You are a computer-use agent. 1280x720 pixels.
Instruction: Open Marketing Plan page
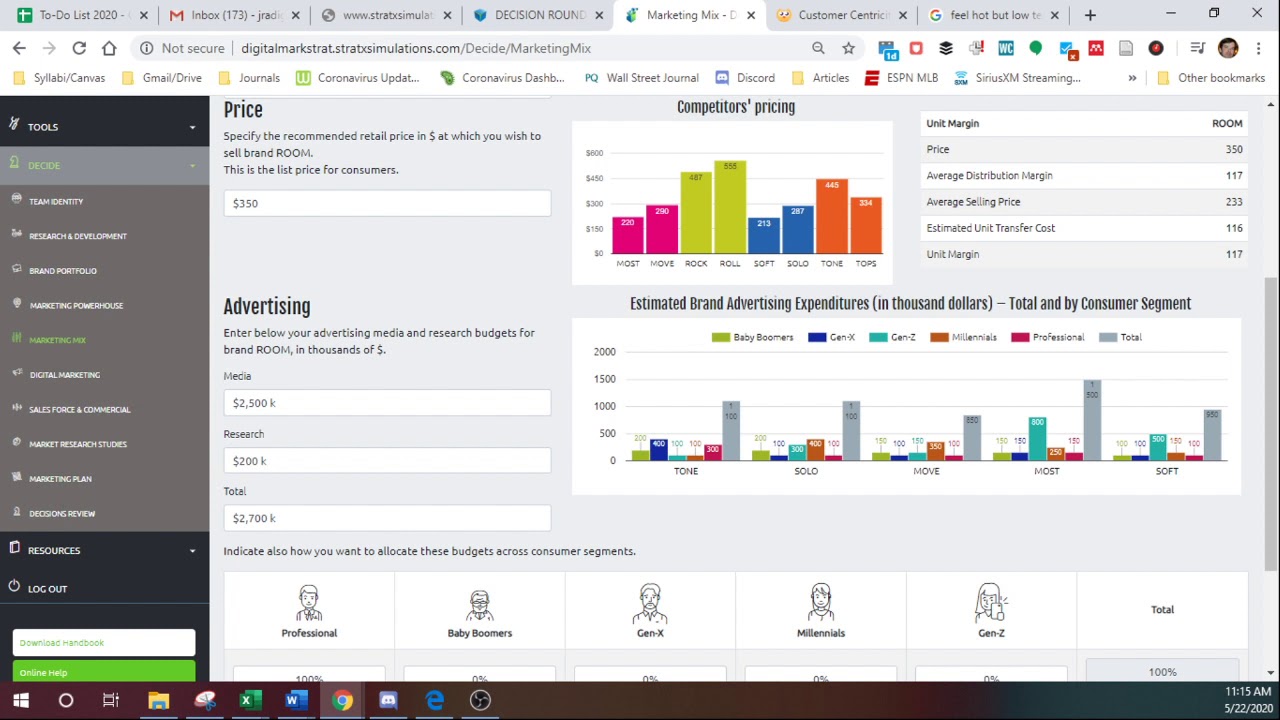pos(60,479)
